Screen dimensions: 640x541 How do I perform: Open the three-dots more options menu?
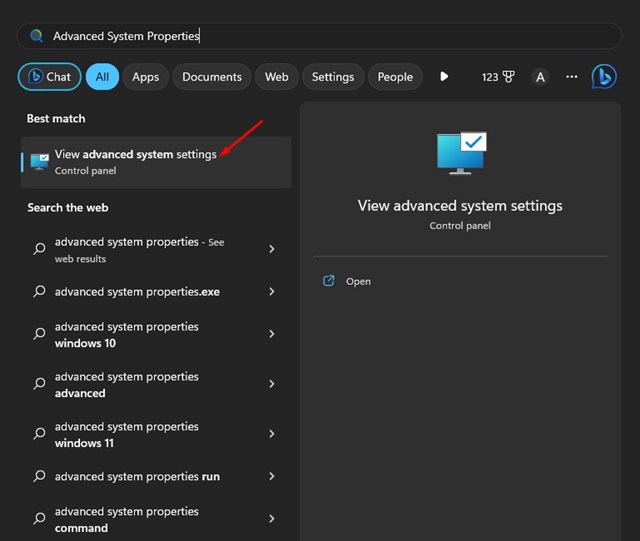coord(572,77)
